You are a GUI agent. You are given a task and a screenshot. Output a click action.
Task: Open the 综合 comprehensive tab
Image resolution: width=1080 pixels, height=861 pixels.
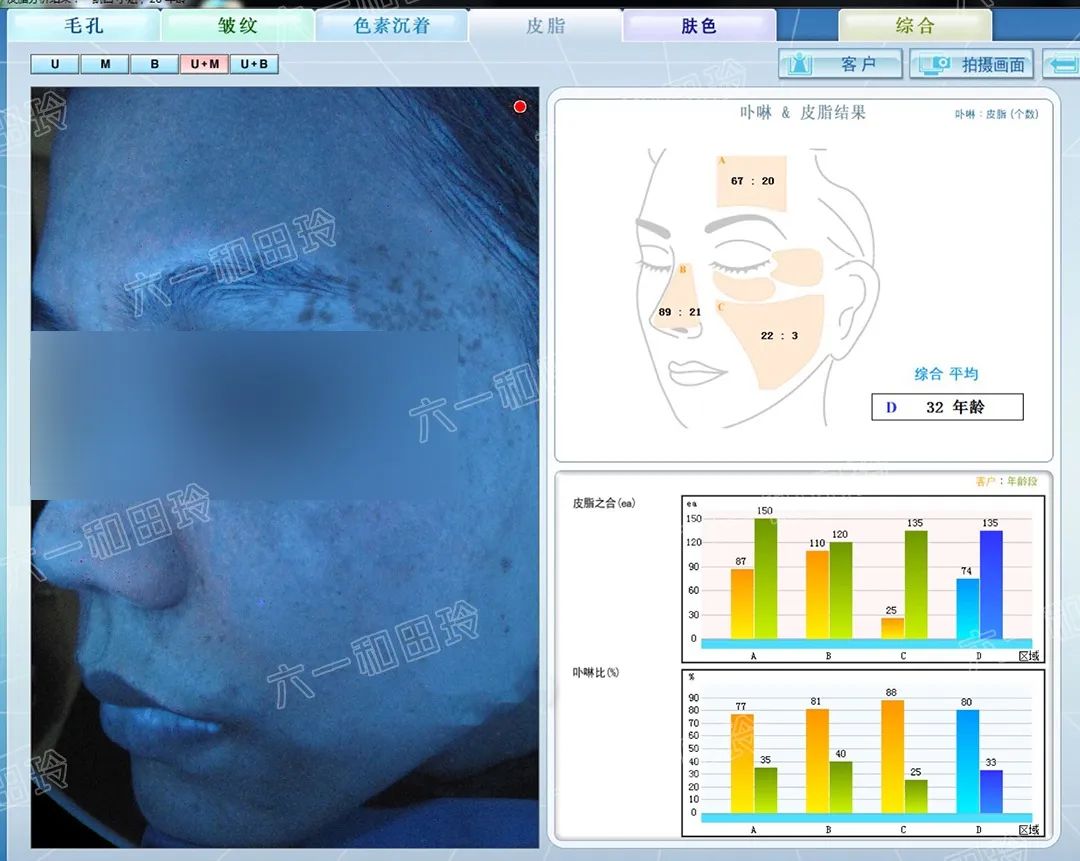tap(917, 24)
